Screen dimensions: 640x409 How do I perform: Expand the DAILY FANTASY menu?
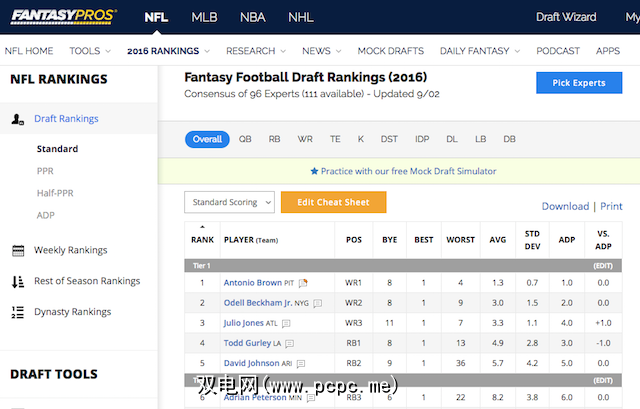point(517,51)
